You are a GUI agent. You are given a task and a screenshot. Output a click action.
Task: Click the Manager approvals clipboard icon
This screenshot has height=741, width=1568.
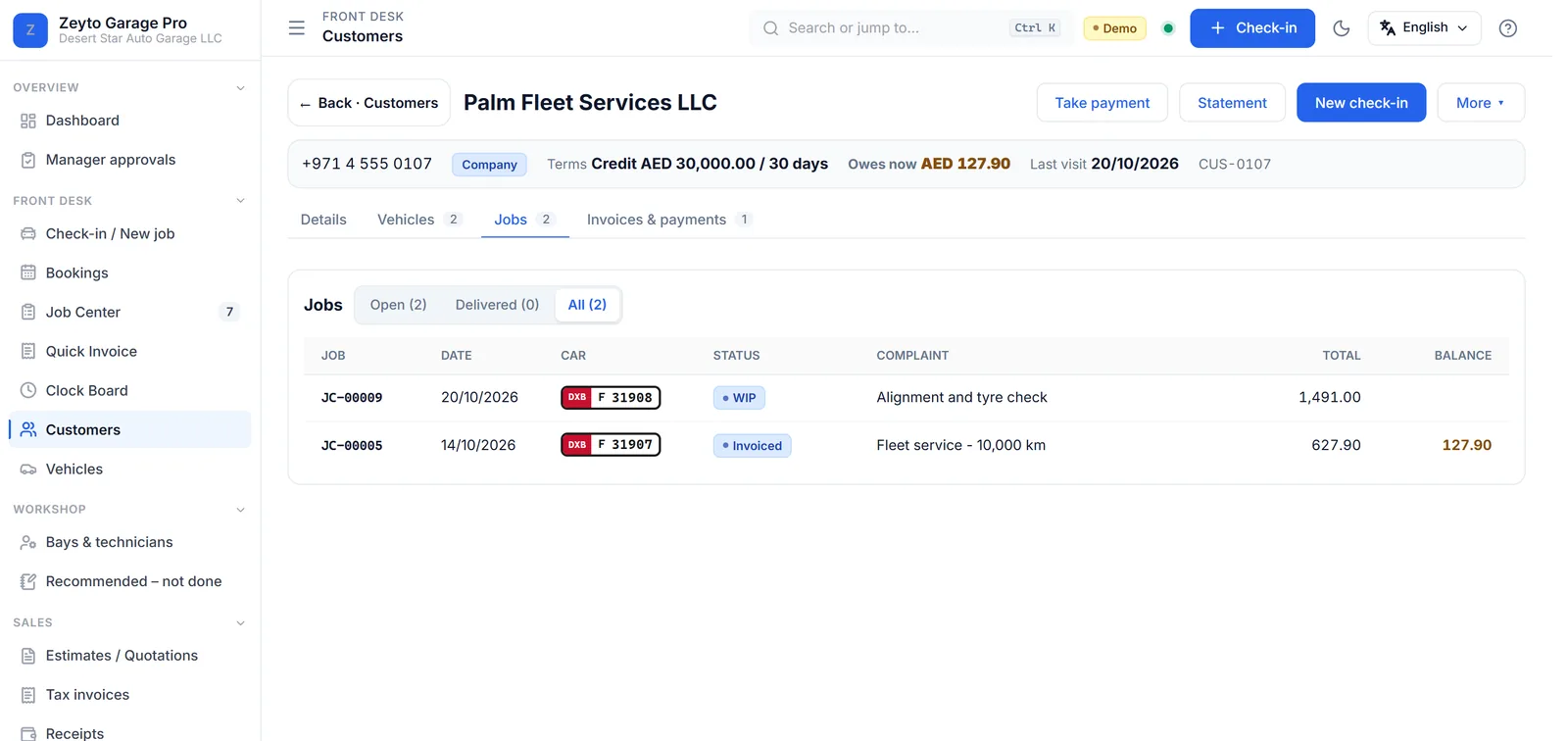coord(28,160)
